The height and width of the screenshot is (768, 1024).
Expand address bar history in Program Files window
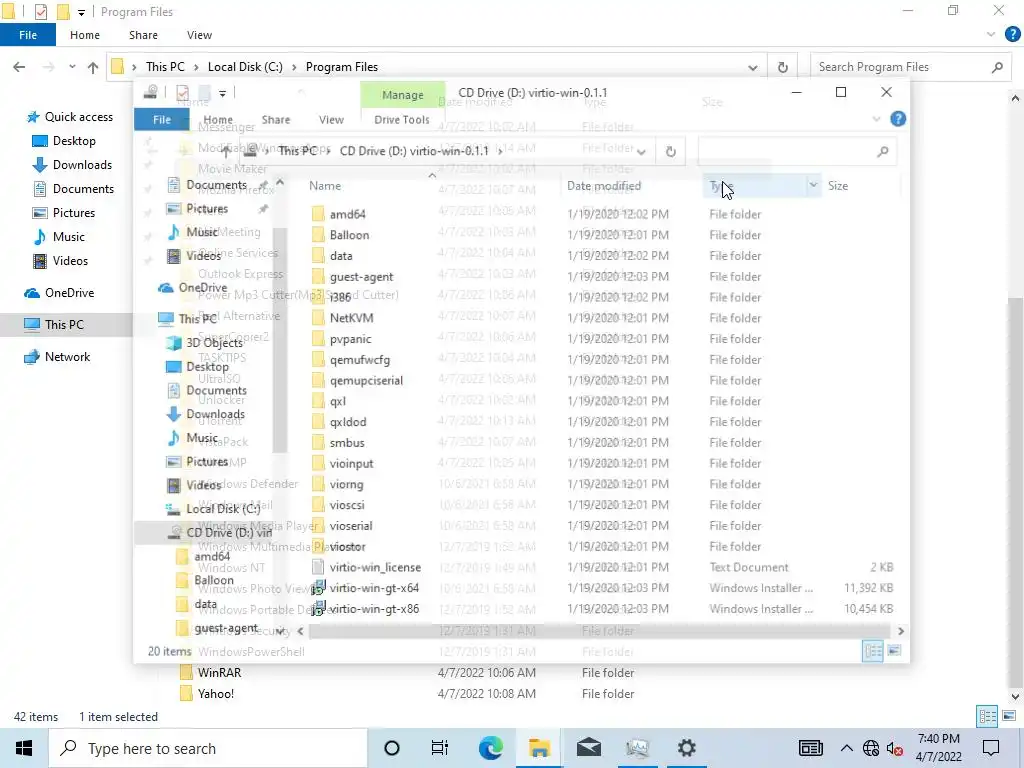(x=752, y=67)
